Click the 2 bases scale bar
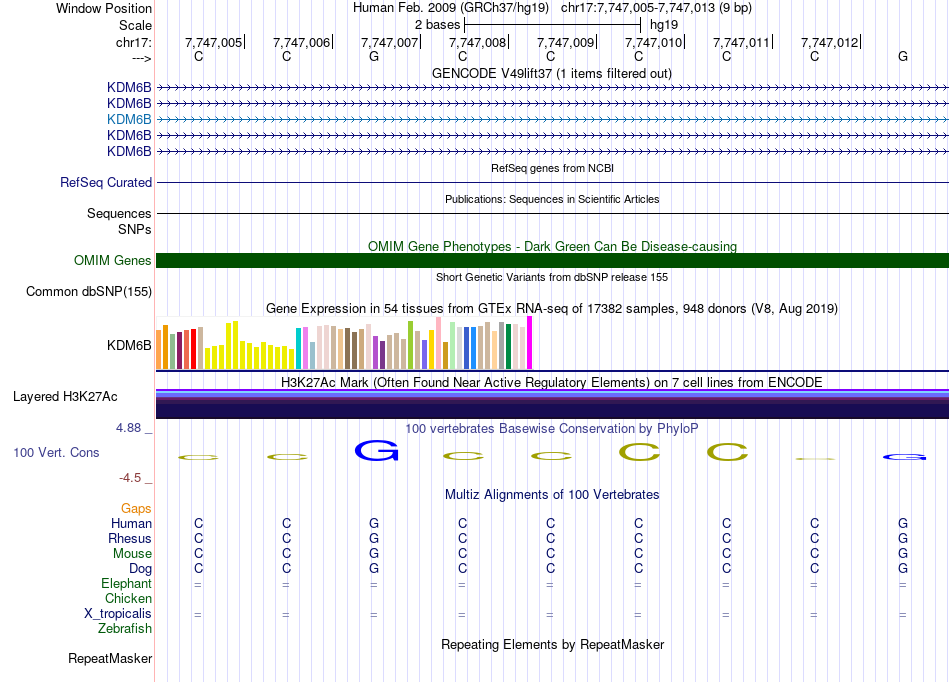The height and width of the screenshot is (682, 950). pyautogui.click(x=552, y=25)
